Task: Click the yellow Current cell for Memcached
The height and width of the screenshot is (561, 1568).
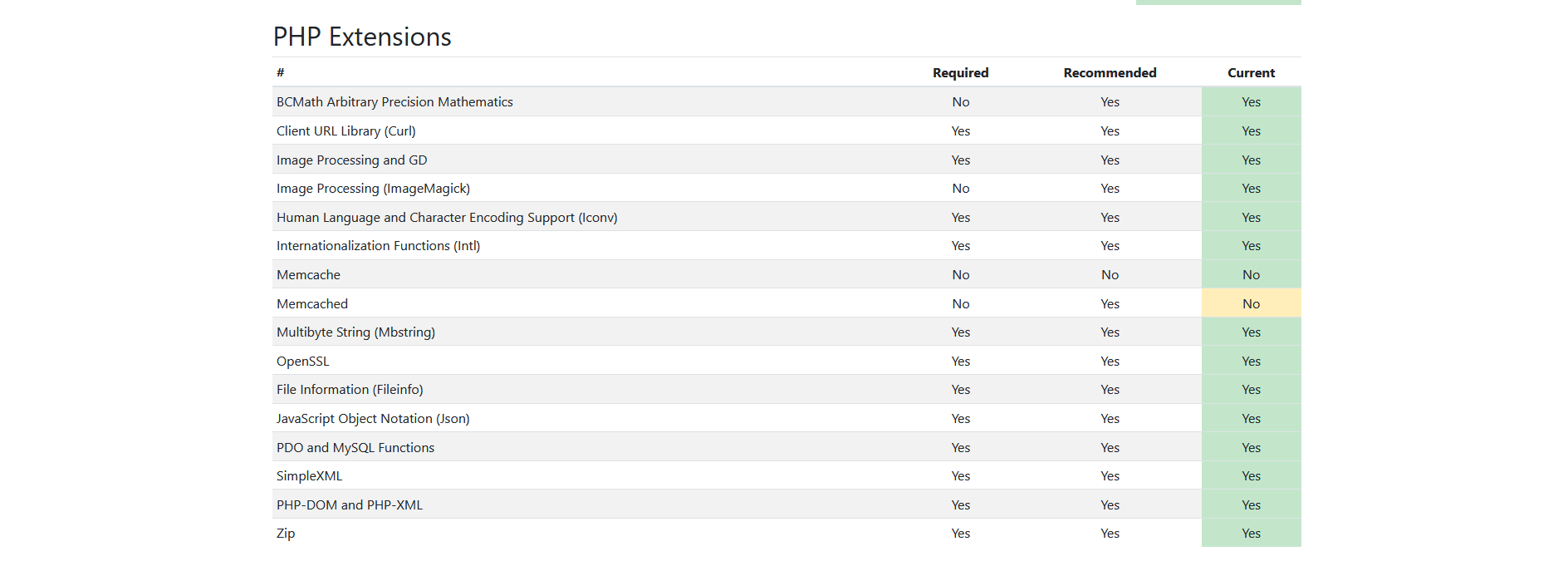Action: [1251, 304]
